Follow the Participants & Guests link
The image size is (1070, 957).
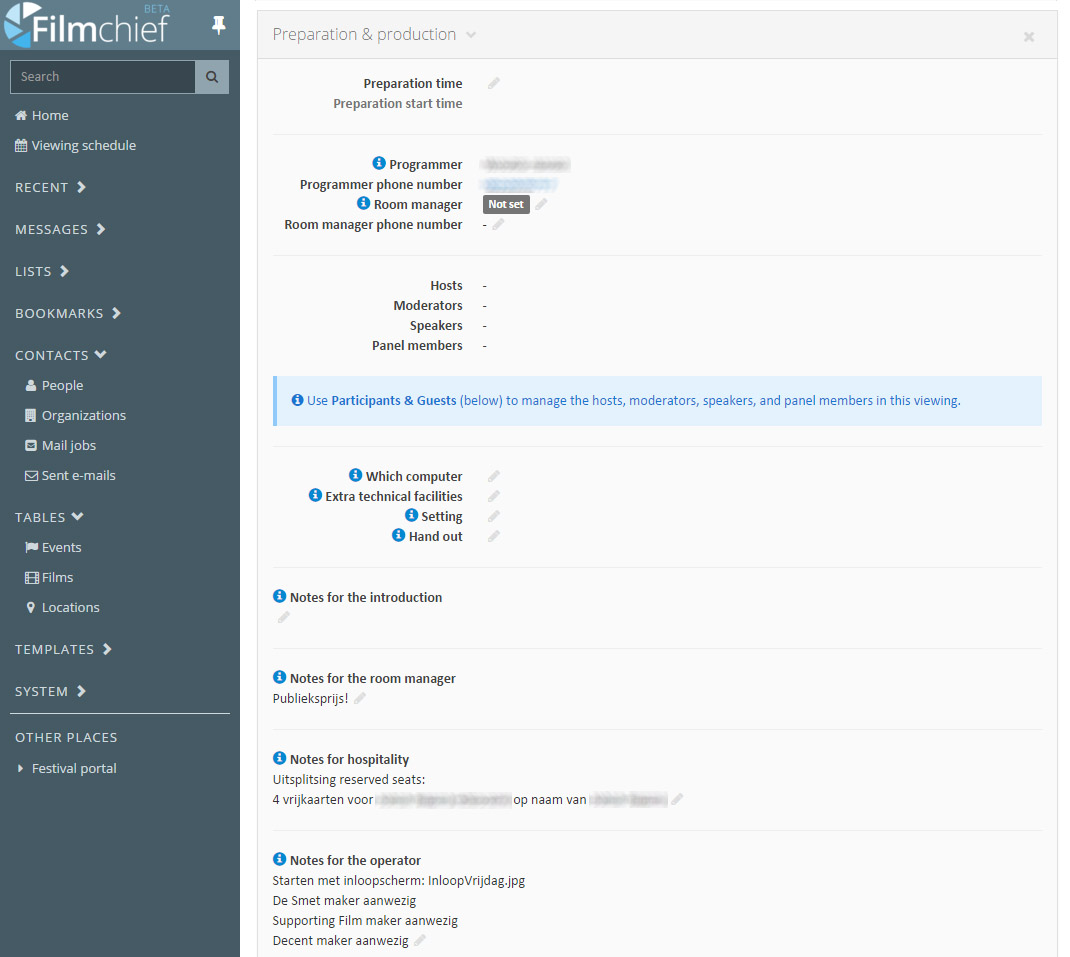click(x=393, y=401)
